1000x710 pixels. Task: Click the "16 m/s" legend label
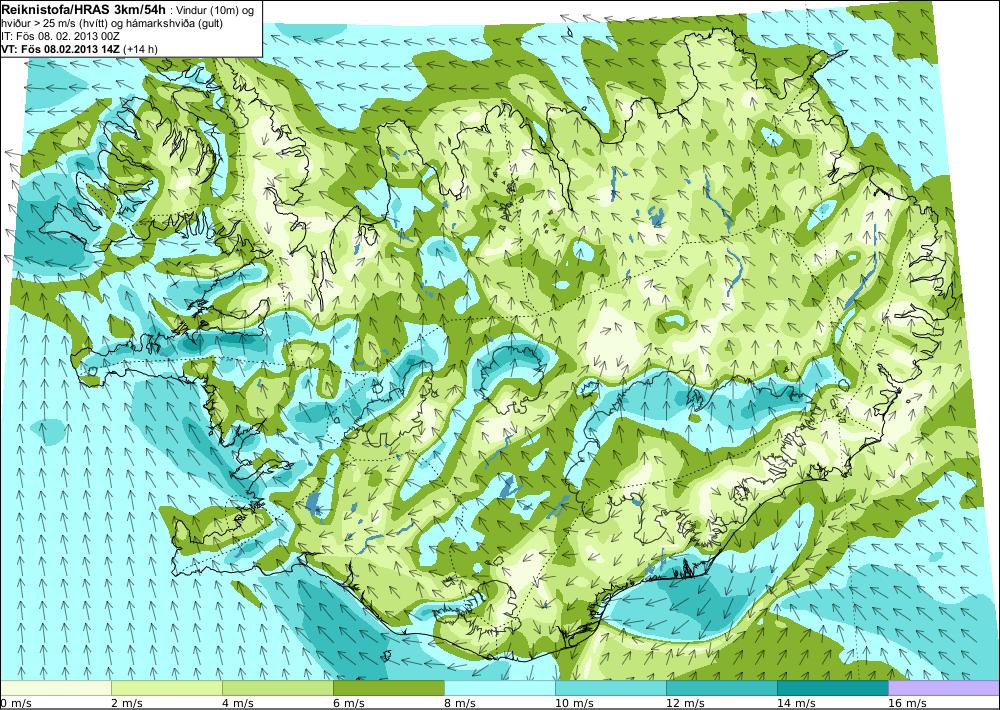pyautogui.click(x=906, y=703)
